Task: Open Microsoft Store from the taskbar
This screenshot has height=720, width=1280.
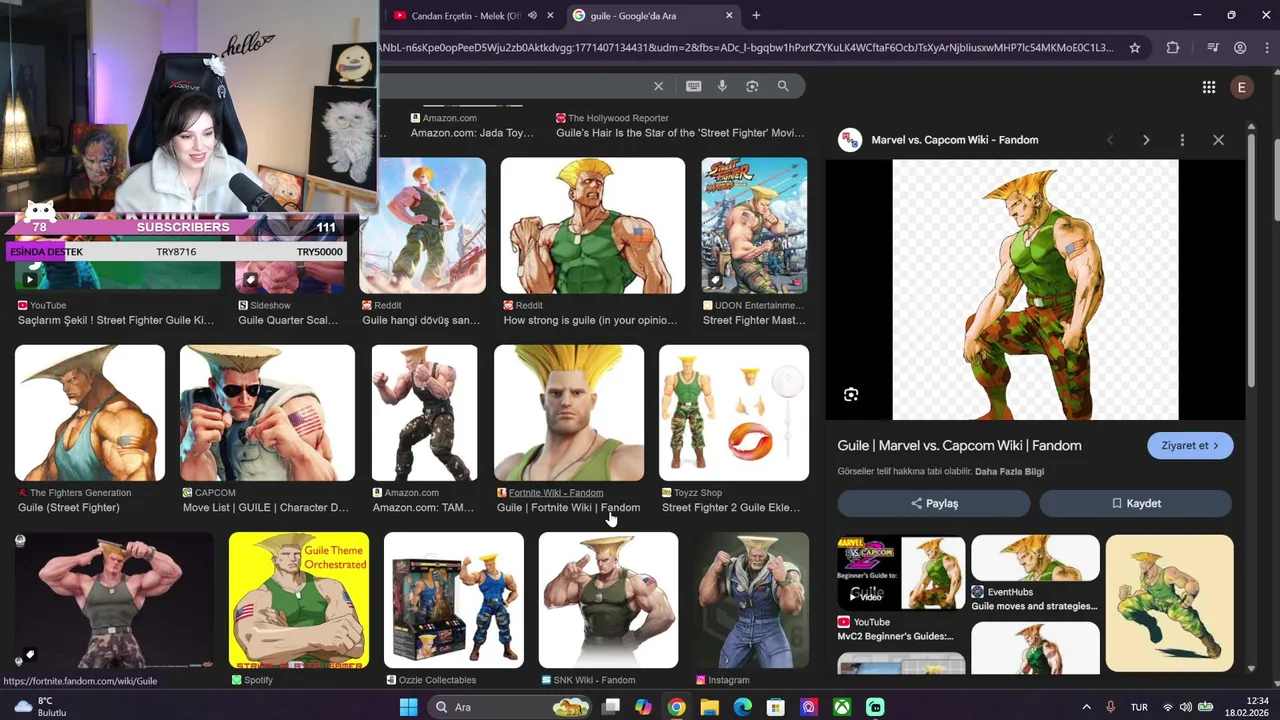Action: 775,707
